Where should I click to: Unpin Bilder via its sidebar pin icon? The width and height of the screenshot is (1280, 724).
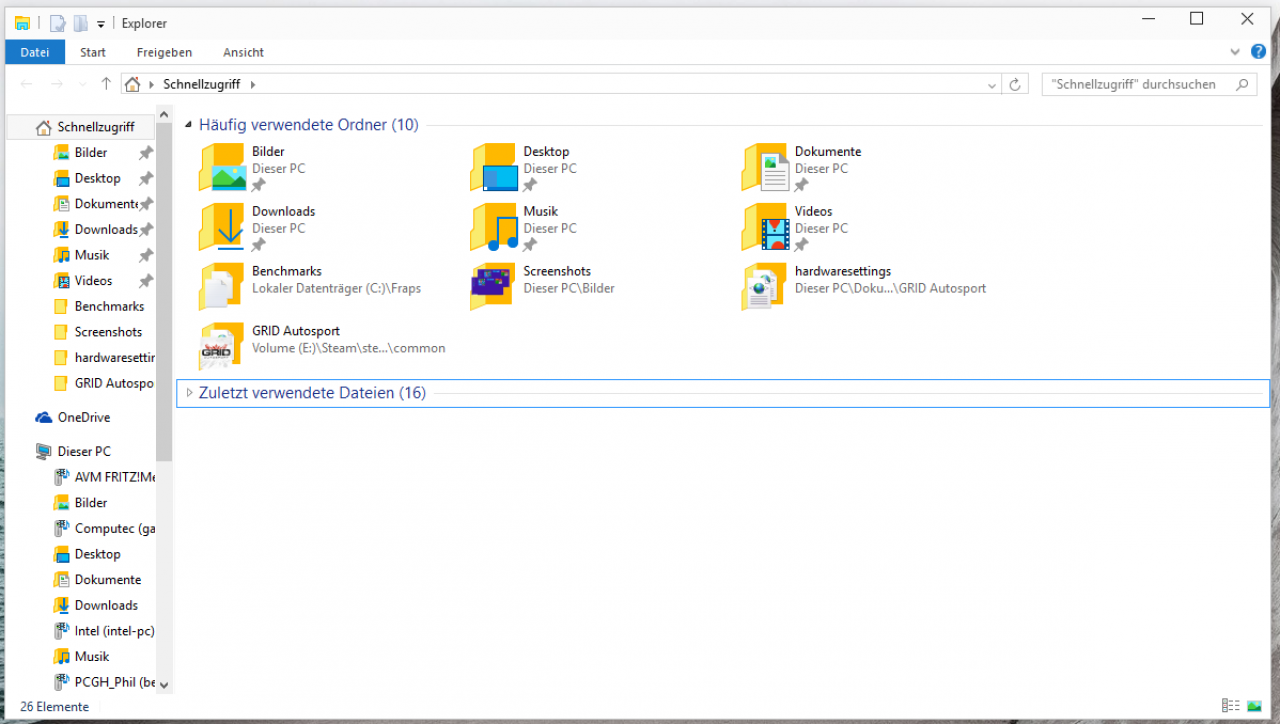[x=146, y=153]
